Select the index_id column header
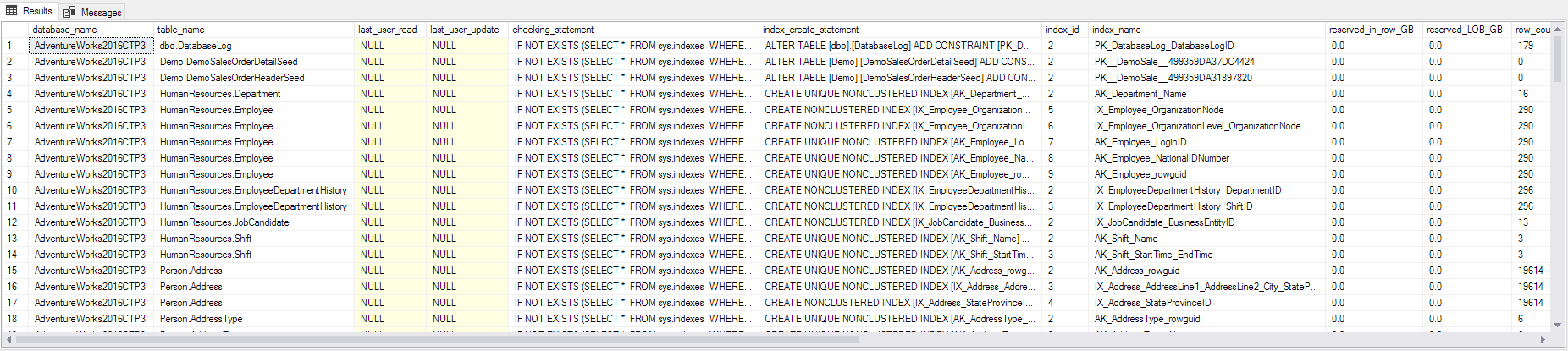The image size is (1568, 351). (x=1065, y=30)
